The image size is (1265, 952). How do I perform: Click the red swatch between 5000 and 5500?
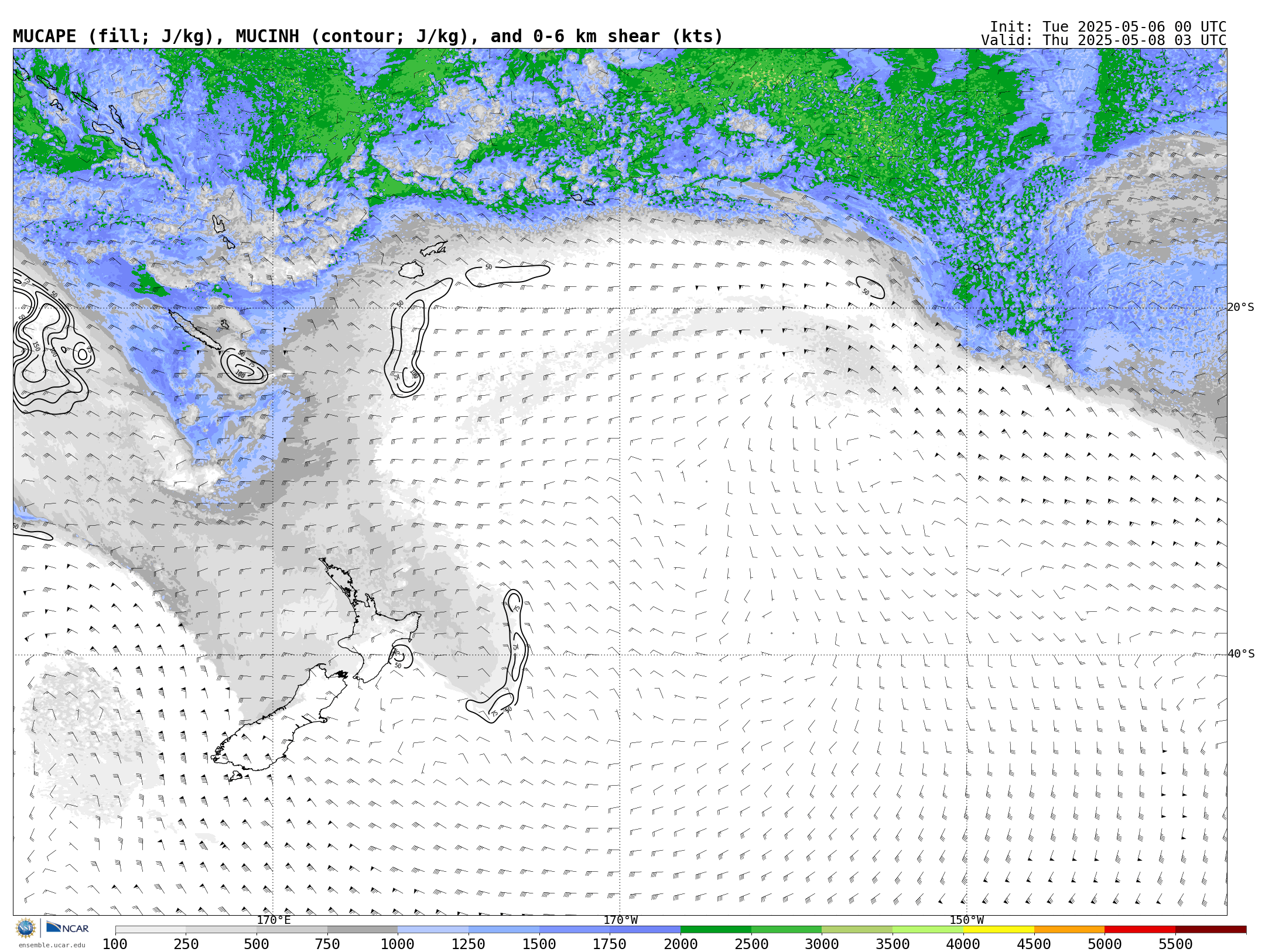(x=1140, y=930)
